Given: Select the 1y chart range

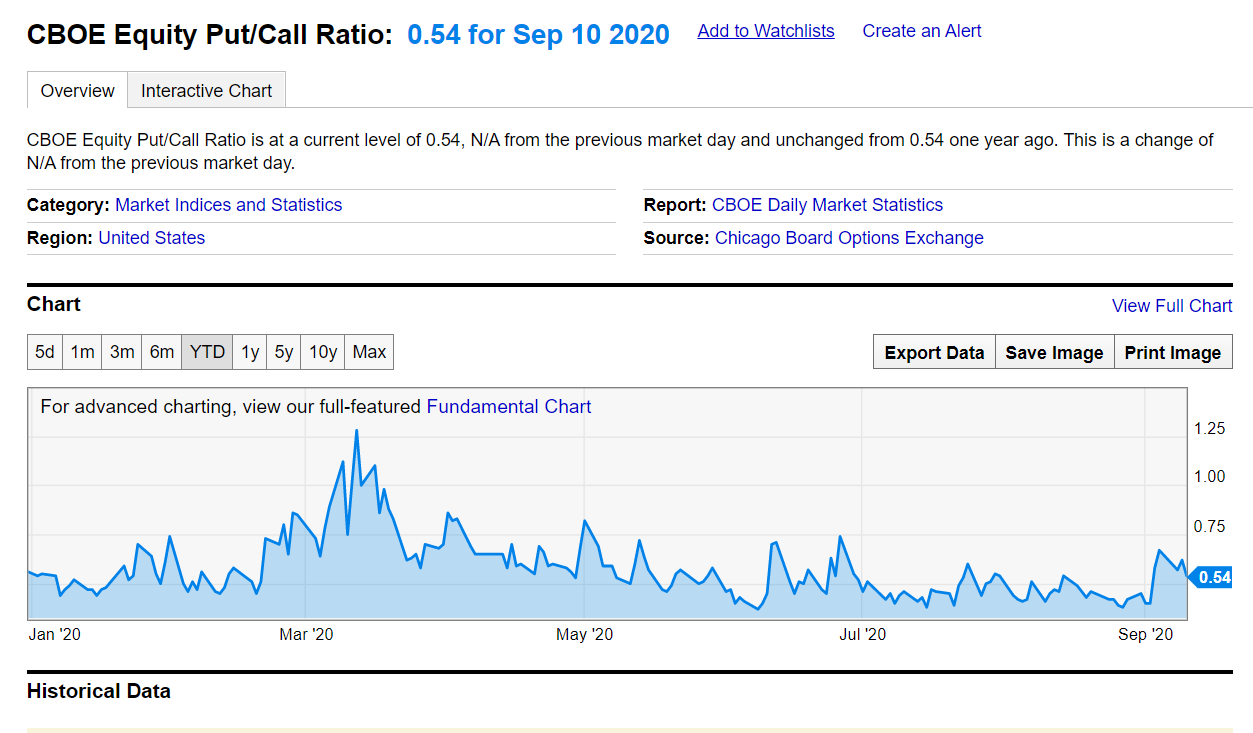Looking at the screenshot, I should [x=250, y=352].
